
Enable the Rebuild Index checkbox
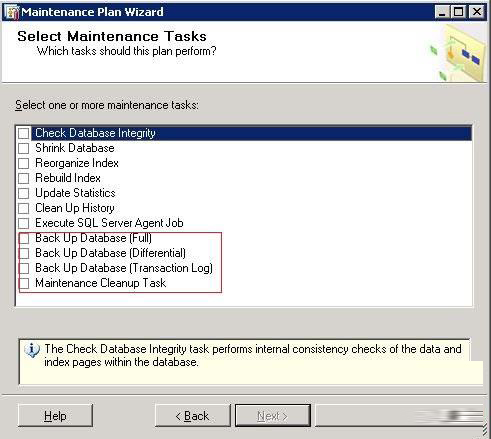click(x=24, y=178)
